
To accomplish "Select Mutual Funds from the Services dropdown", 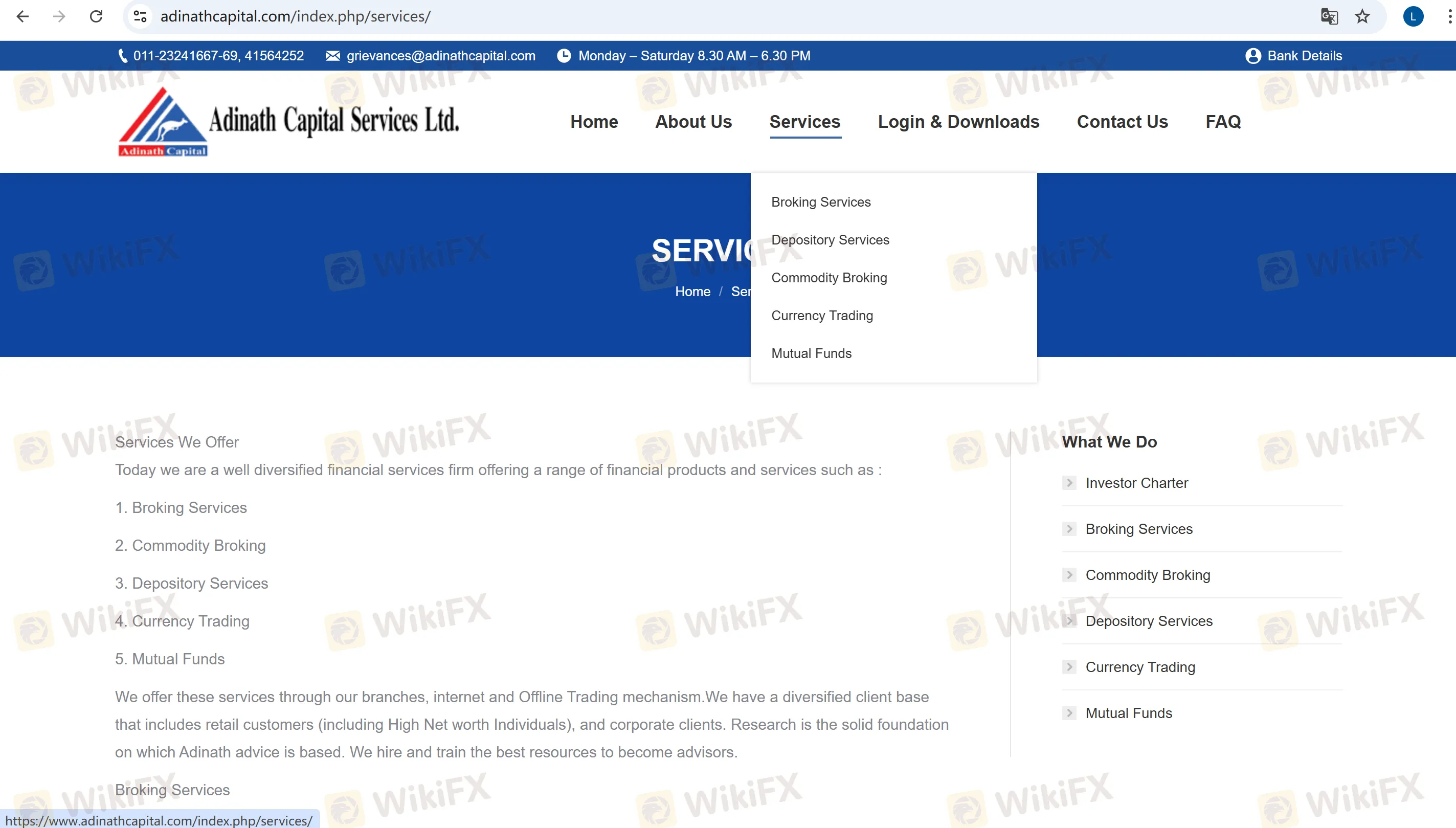I will click(811, 352).
